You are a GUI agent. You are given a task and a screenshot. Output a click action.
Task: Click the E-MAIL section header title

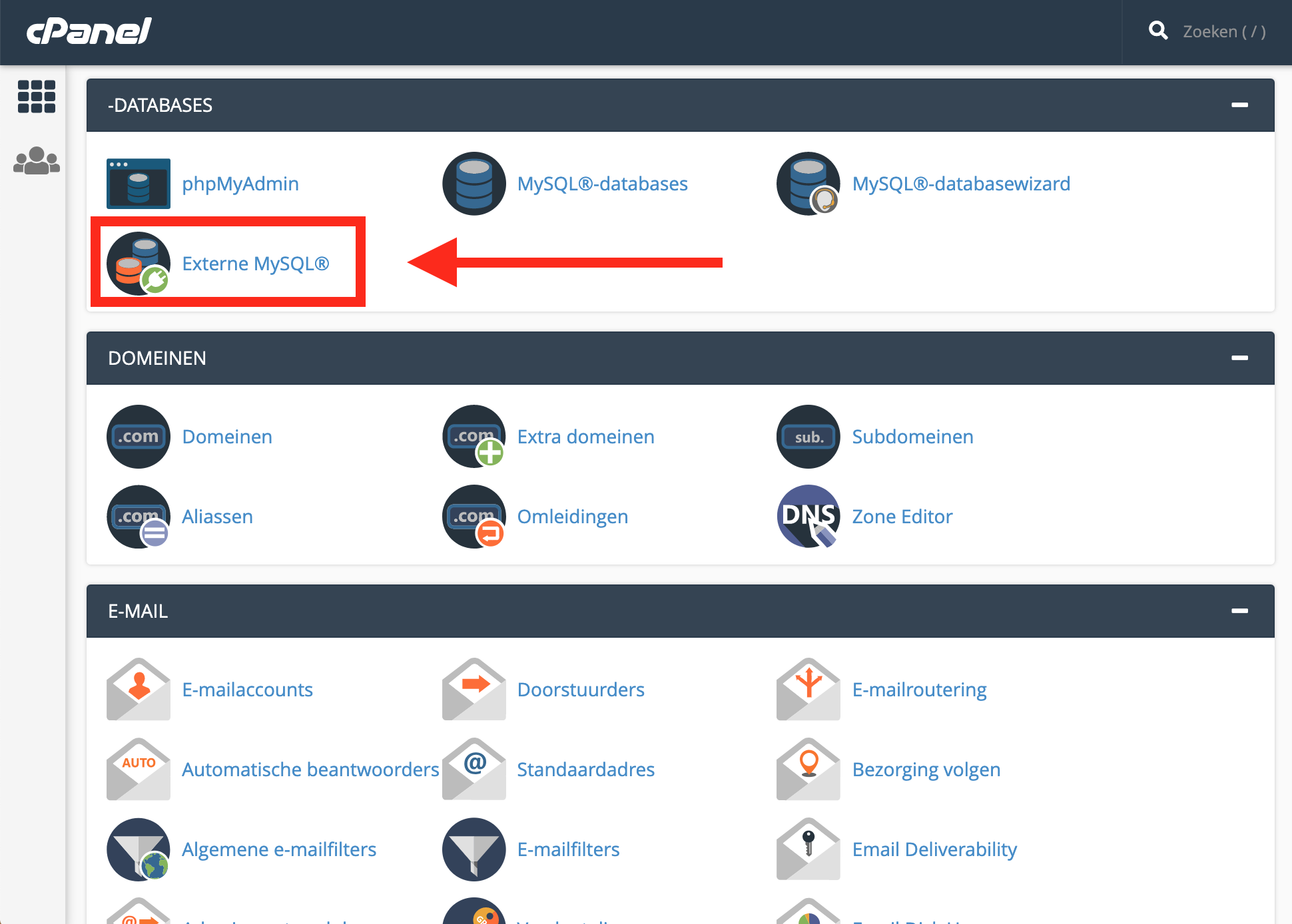[138, 611]
